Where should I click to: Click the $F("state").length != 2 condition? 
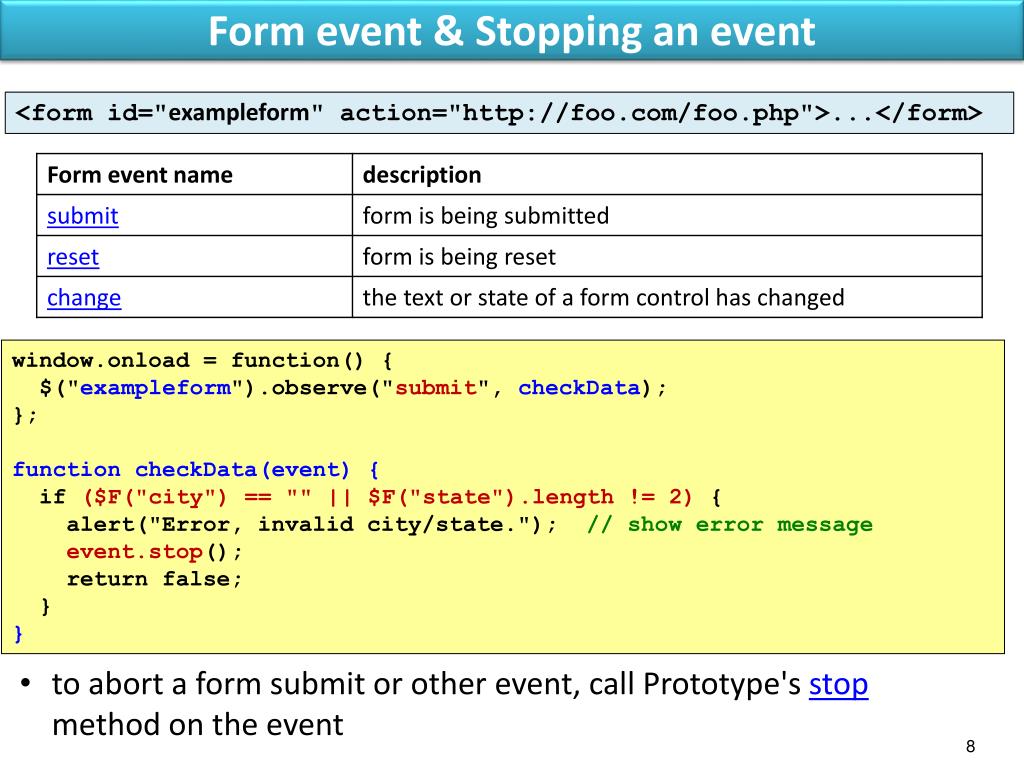(530, 497)
